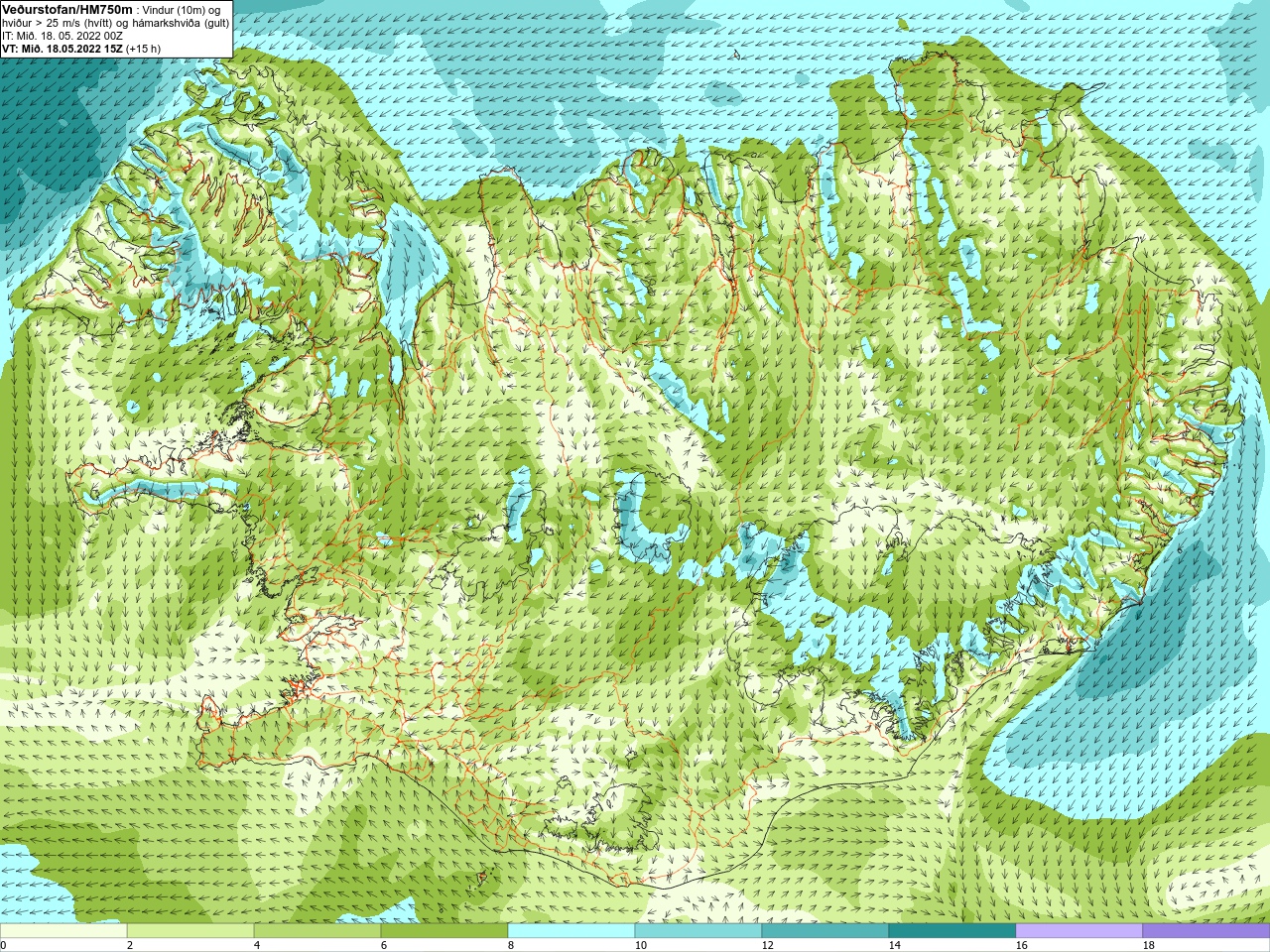Click the medium green 4–6 m/s legend swatch
The image size is (1270, 952).
[x=317, y=931]
